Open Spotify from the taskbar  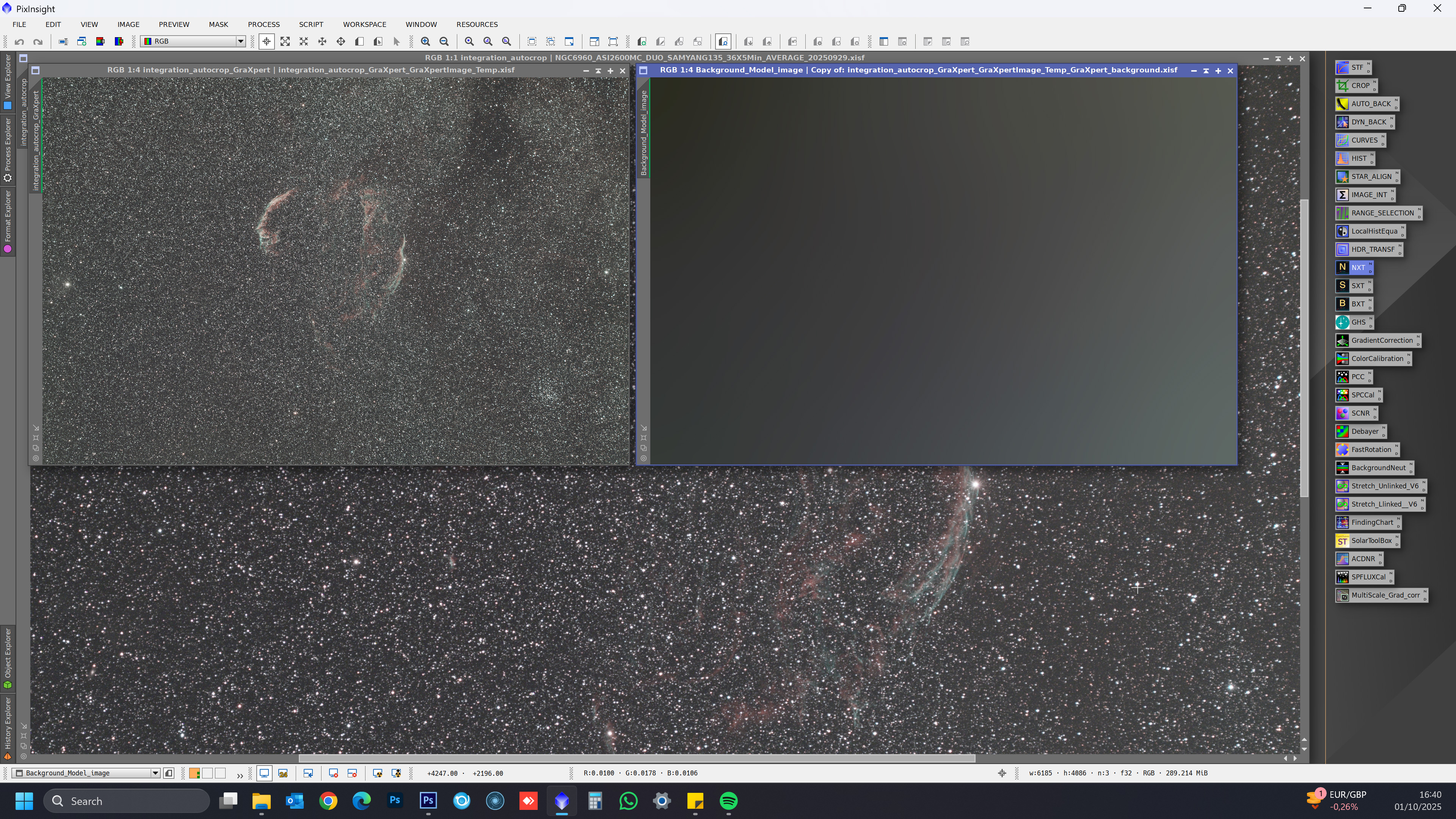(x=728, y=800)
